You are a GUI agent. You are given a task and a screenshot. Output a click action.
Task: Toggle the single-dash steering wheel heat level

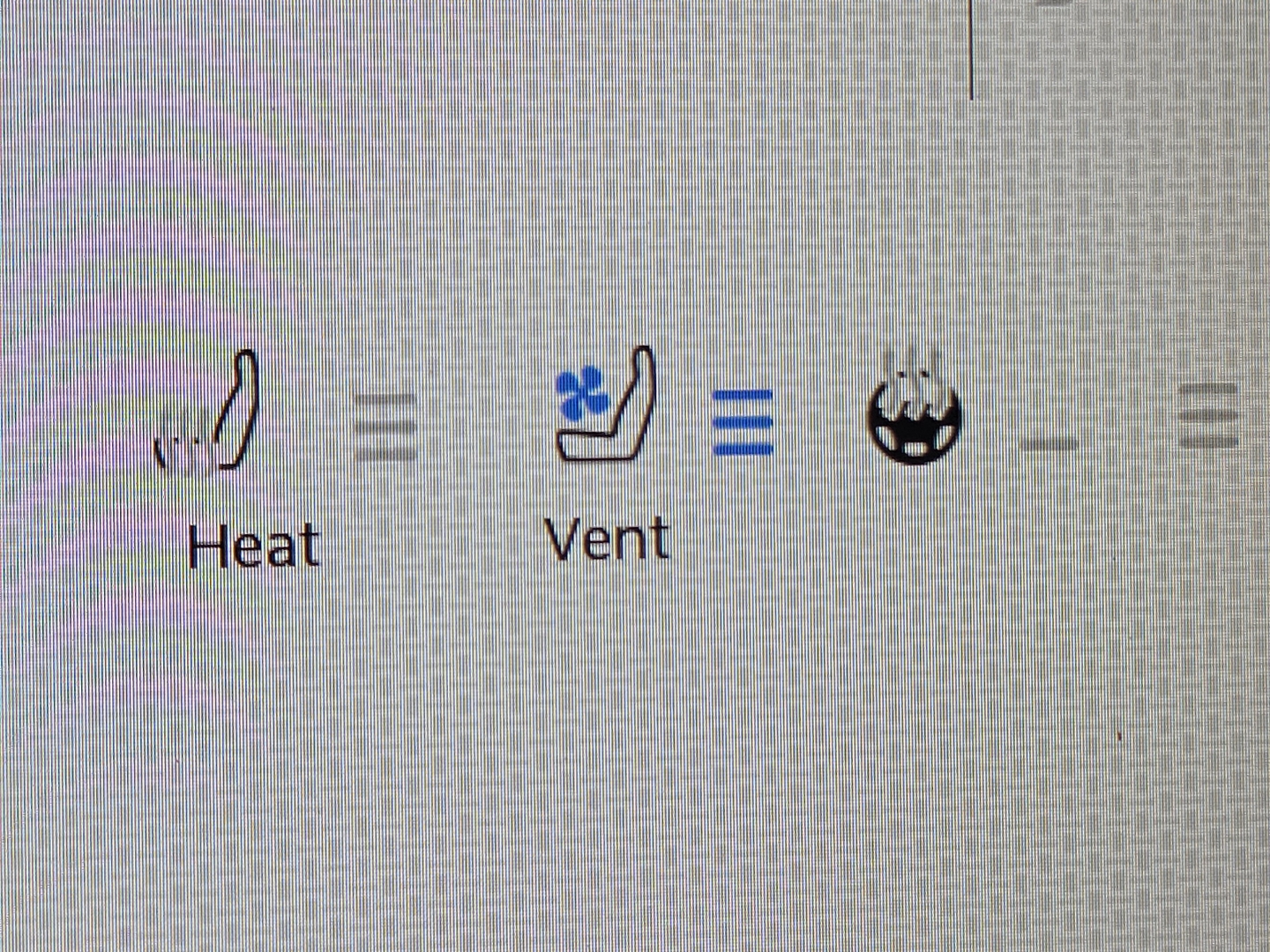[1049, 442]
